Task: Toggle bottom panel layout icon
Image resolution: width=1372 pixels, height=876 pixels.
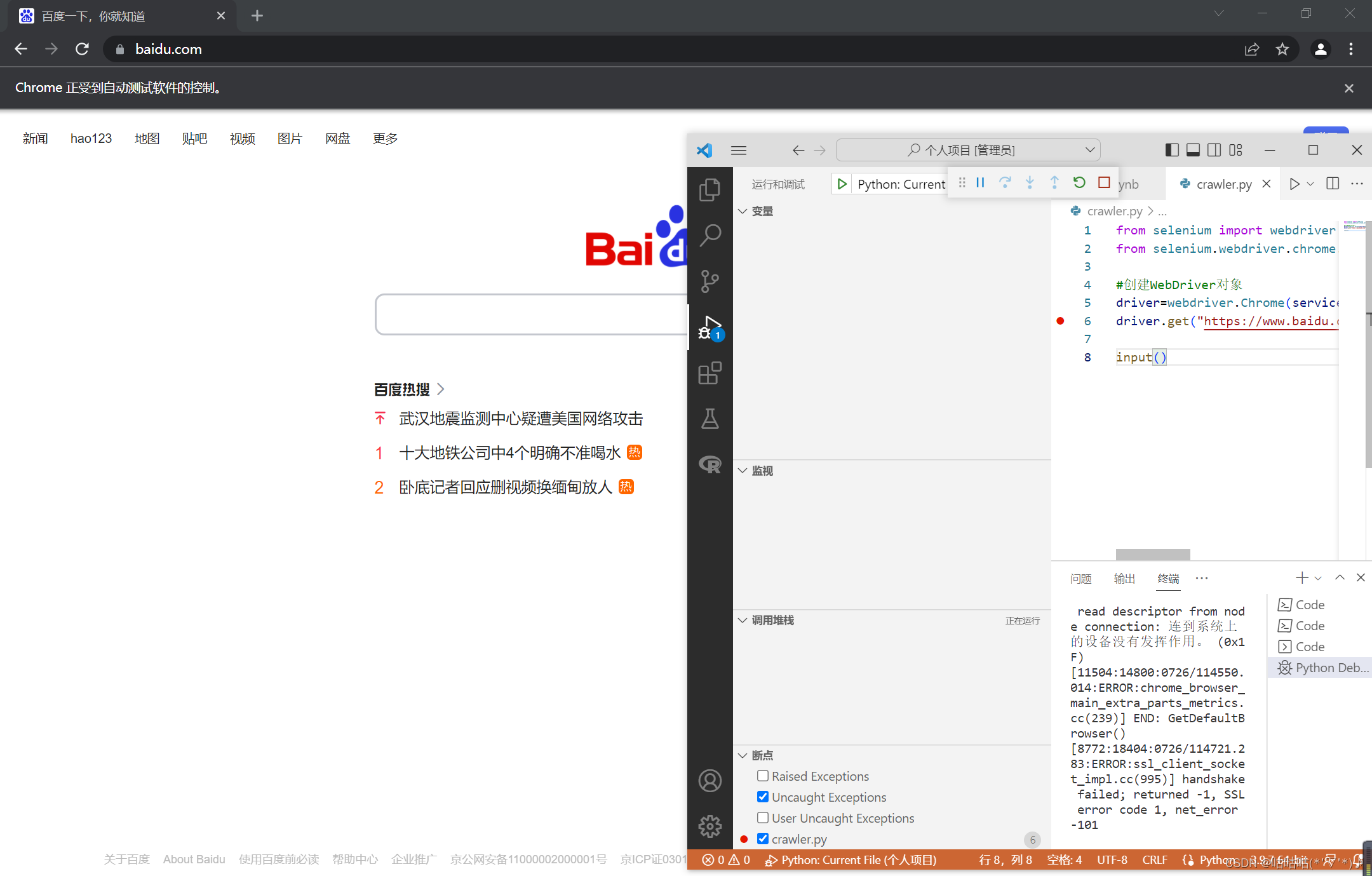Action: coord(1193,150)
